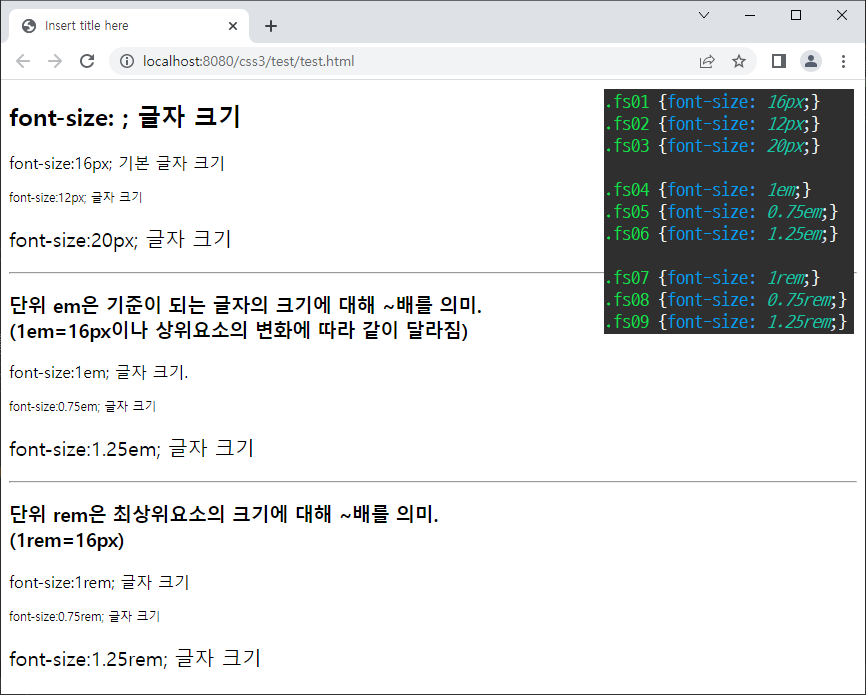This screenshot has height=695, width=866.
Task: Click heading line starting '단위 em은'
Action: (246, 304)
